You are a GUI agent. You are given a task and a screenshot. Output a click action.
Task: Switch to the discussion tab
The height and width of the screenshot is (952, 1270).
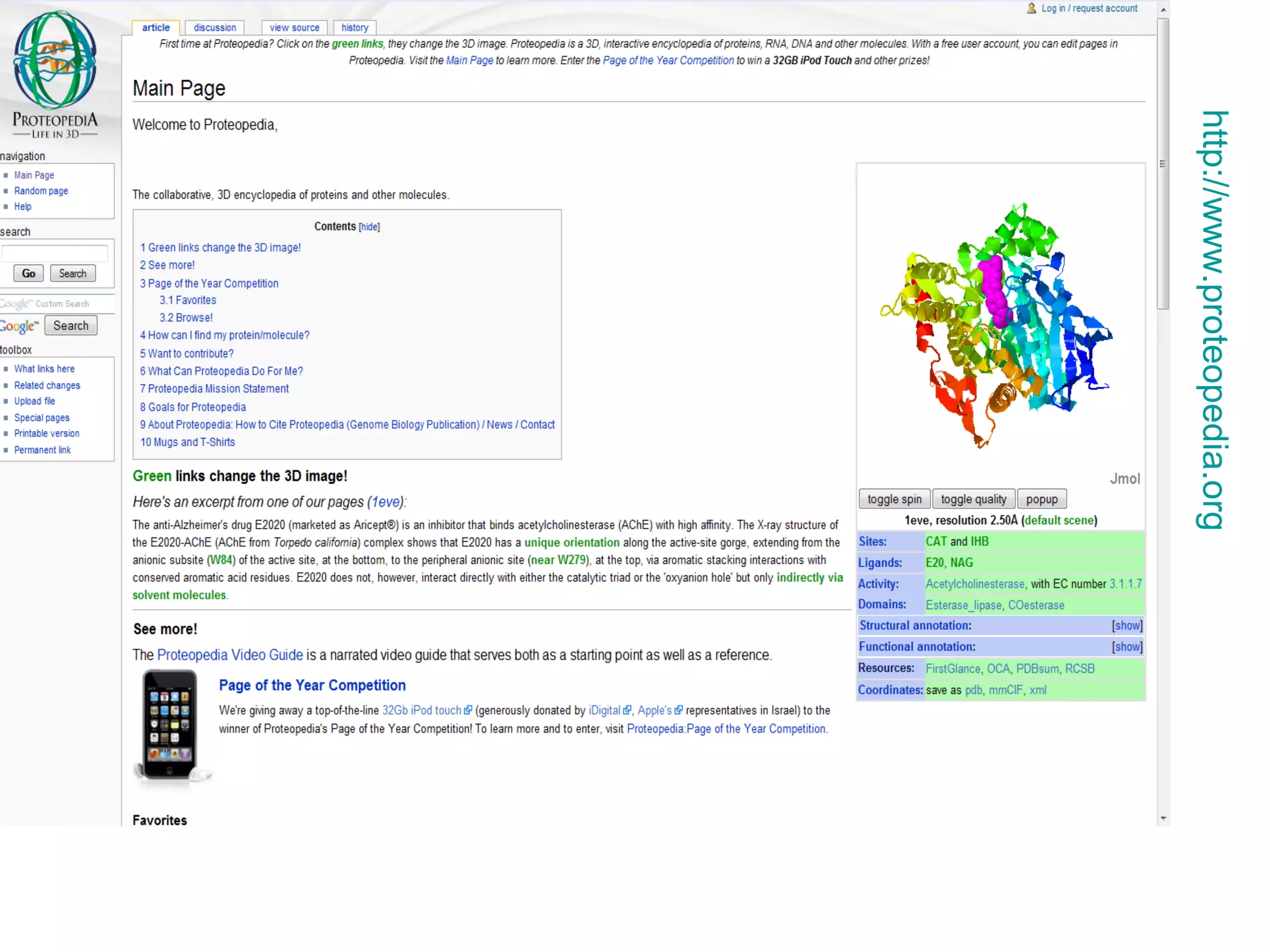[x=215, y=27]
